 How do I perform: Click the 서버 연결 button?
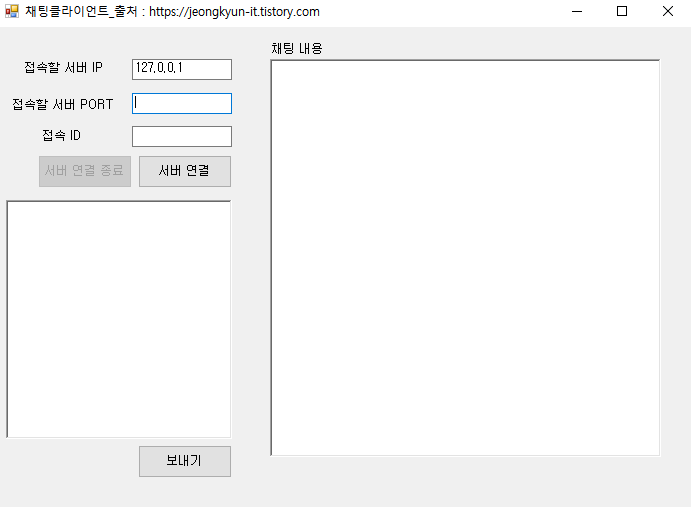point(185,171)
